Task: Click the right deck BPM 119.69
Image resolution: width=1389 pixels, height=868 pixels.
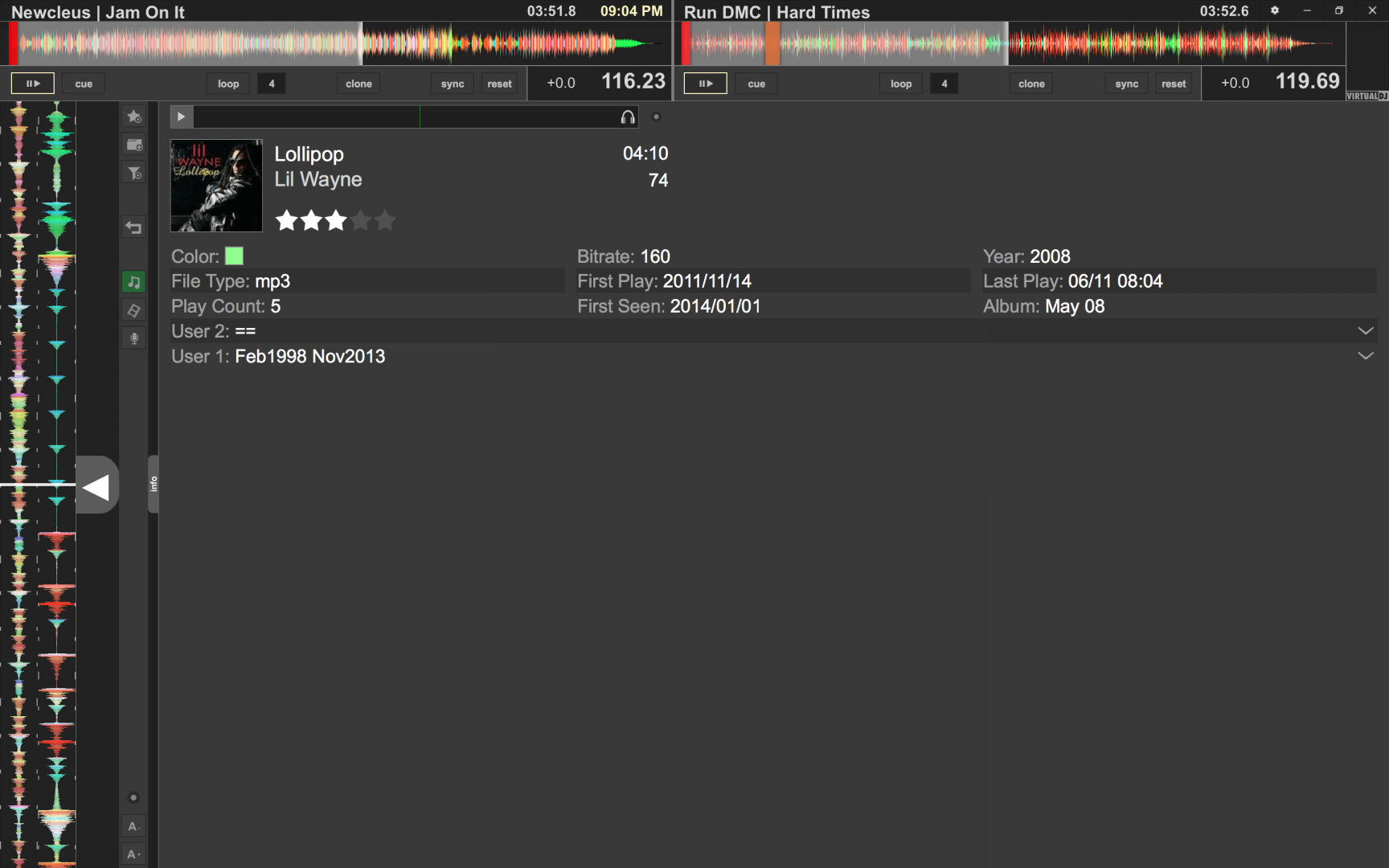Action: (x=1308, y=81)
